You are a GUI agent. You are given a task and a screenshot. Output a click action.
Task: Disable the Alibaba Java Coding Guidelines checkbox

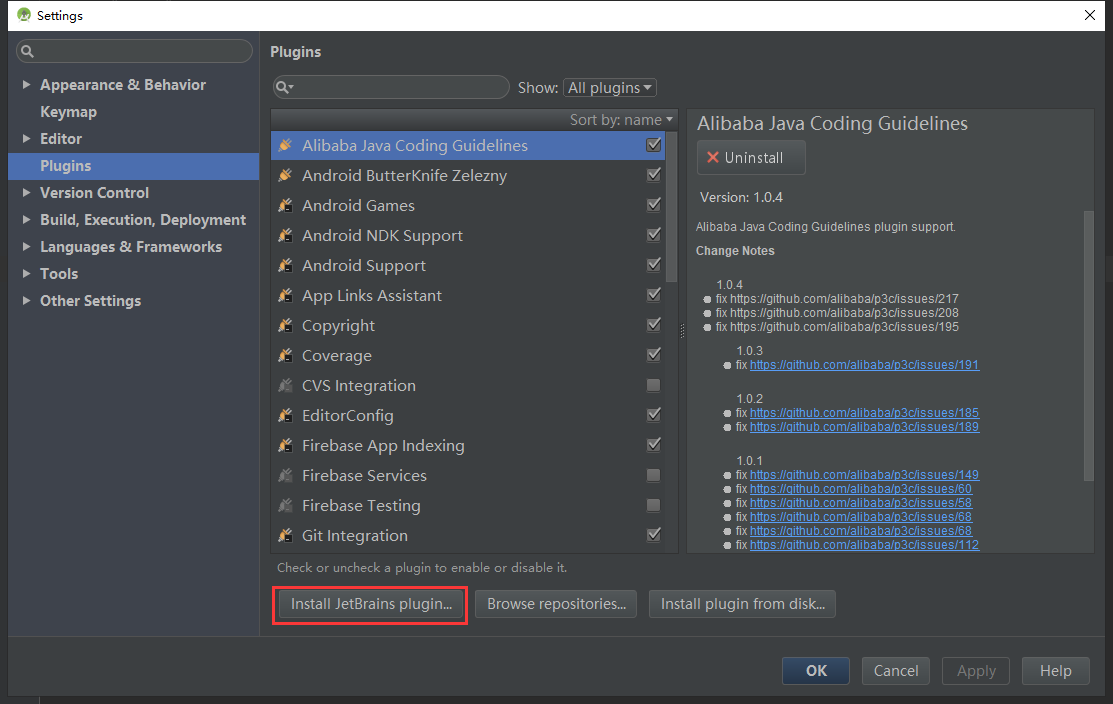pos(654,145)
